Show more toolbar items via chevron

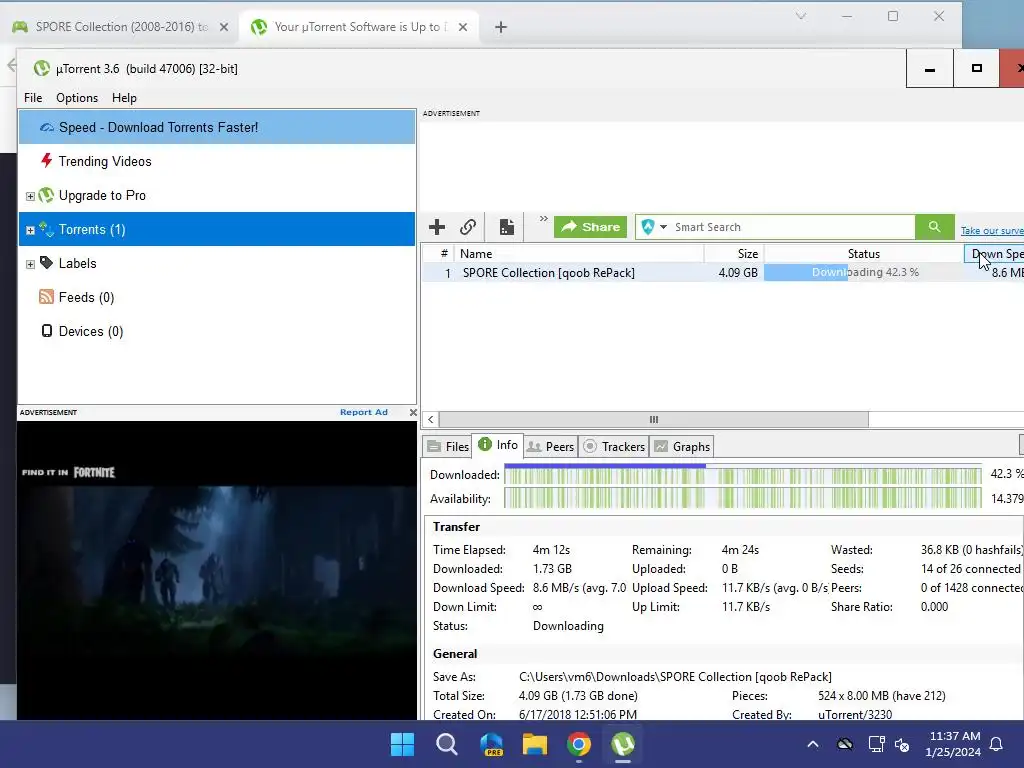[543, 219]
